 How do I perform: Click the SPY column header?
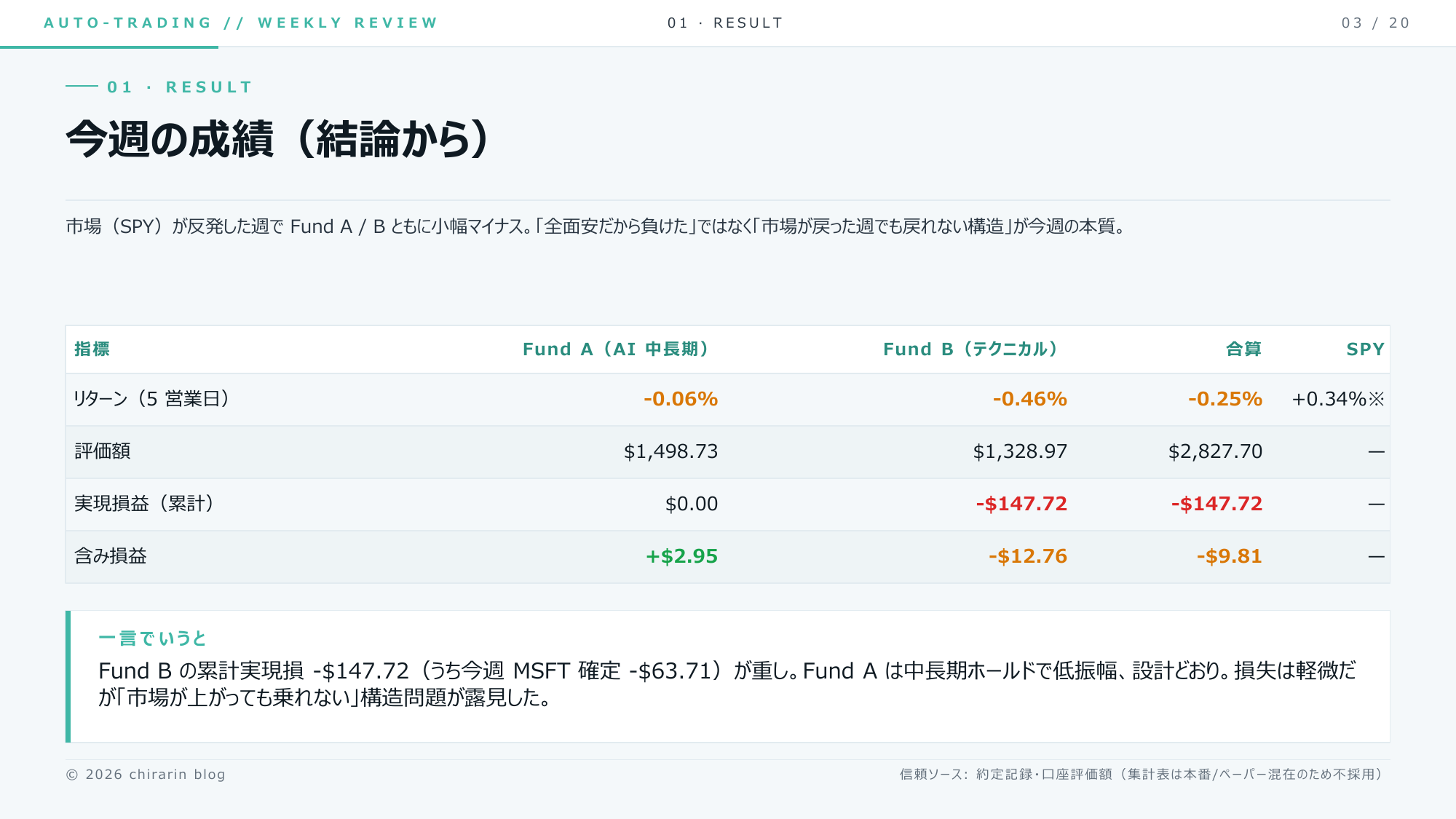(x=1365, y=349)
